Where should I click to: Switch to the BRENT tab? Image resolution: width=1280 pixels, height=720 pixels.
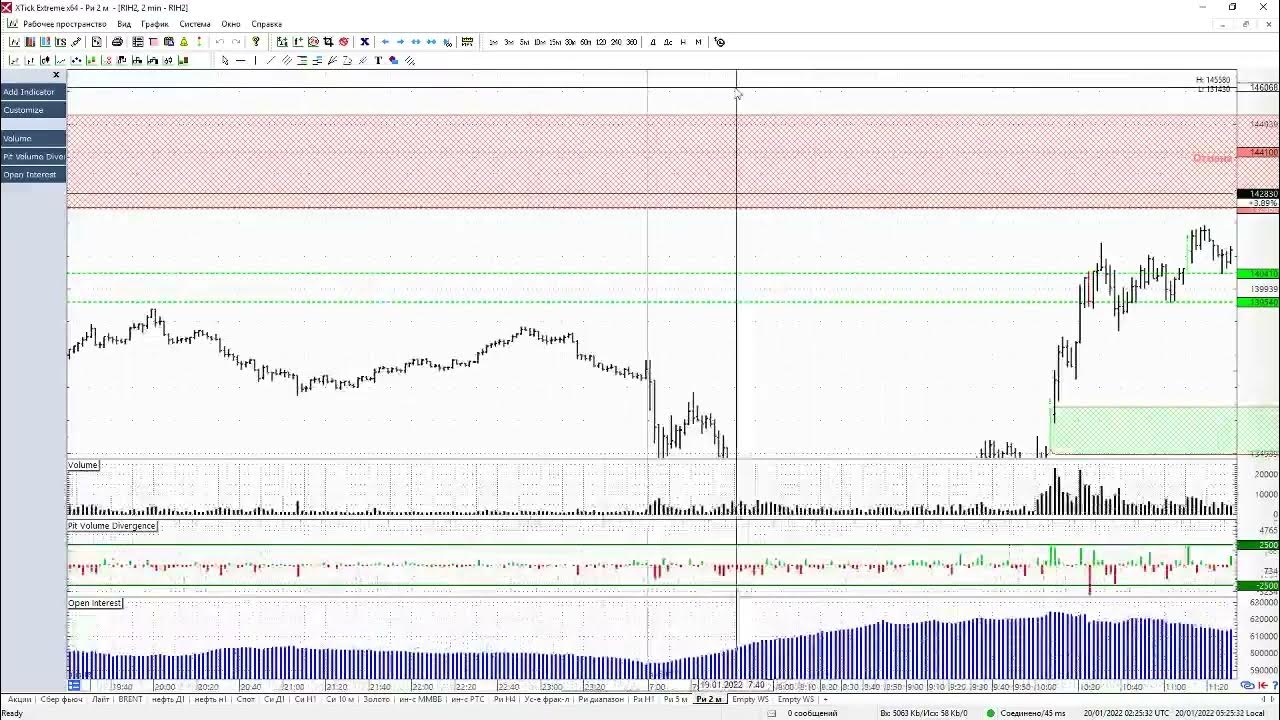(x=130, y=699)
